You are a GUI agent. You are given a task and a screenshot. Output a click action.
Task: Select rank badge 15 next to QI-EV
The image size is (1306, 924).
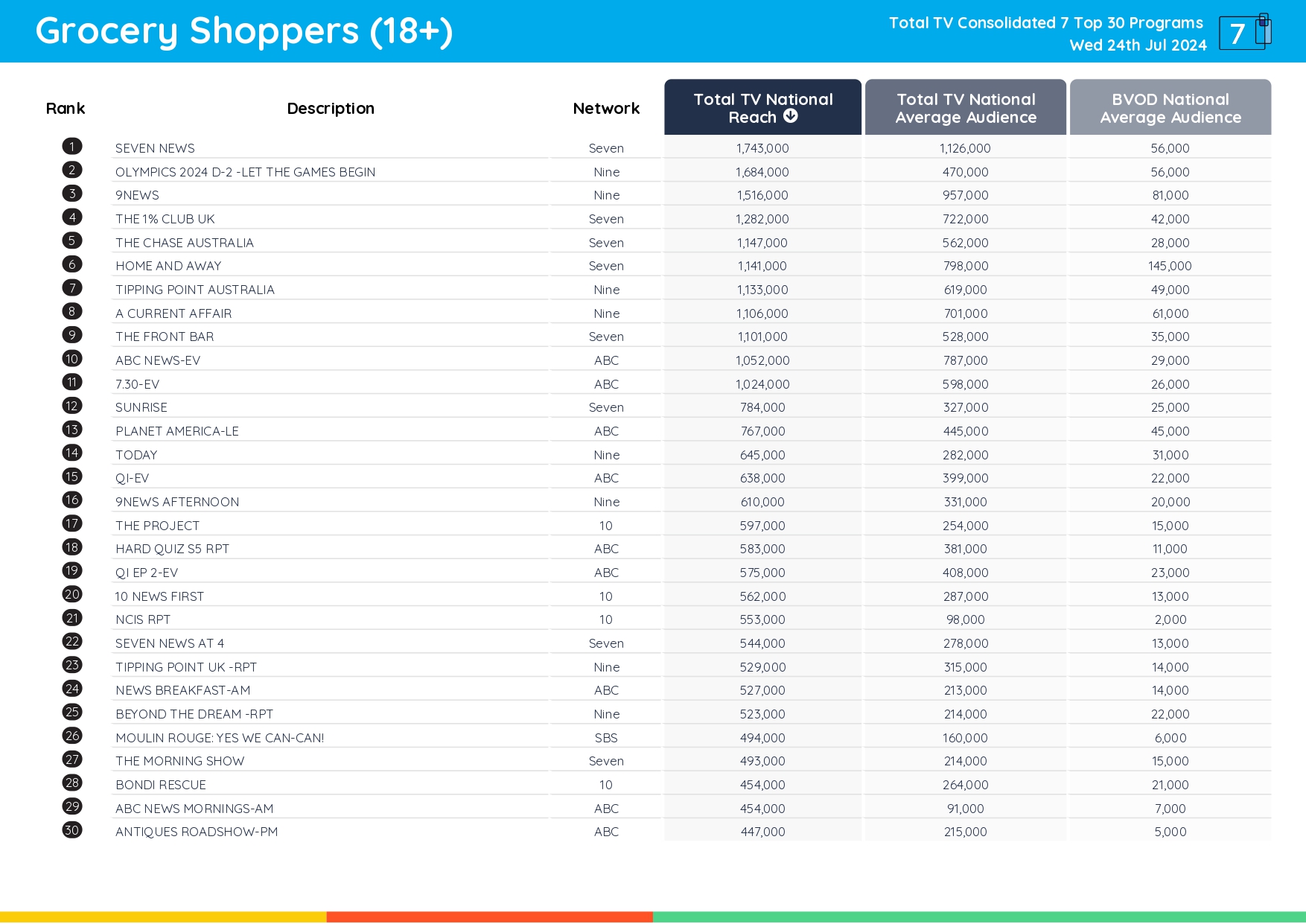click(71, 476)
